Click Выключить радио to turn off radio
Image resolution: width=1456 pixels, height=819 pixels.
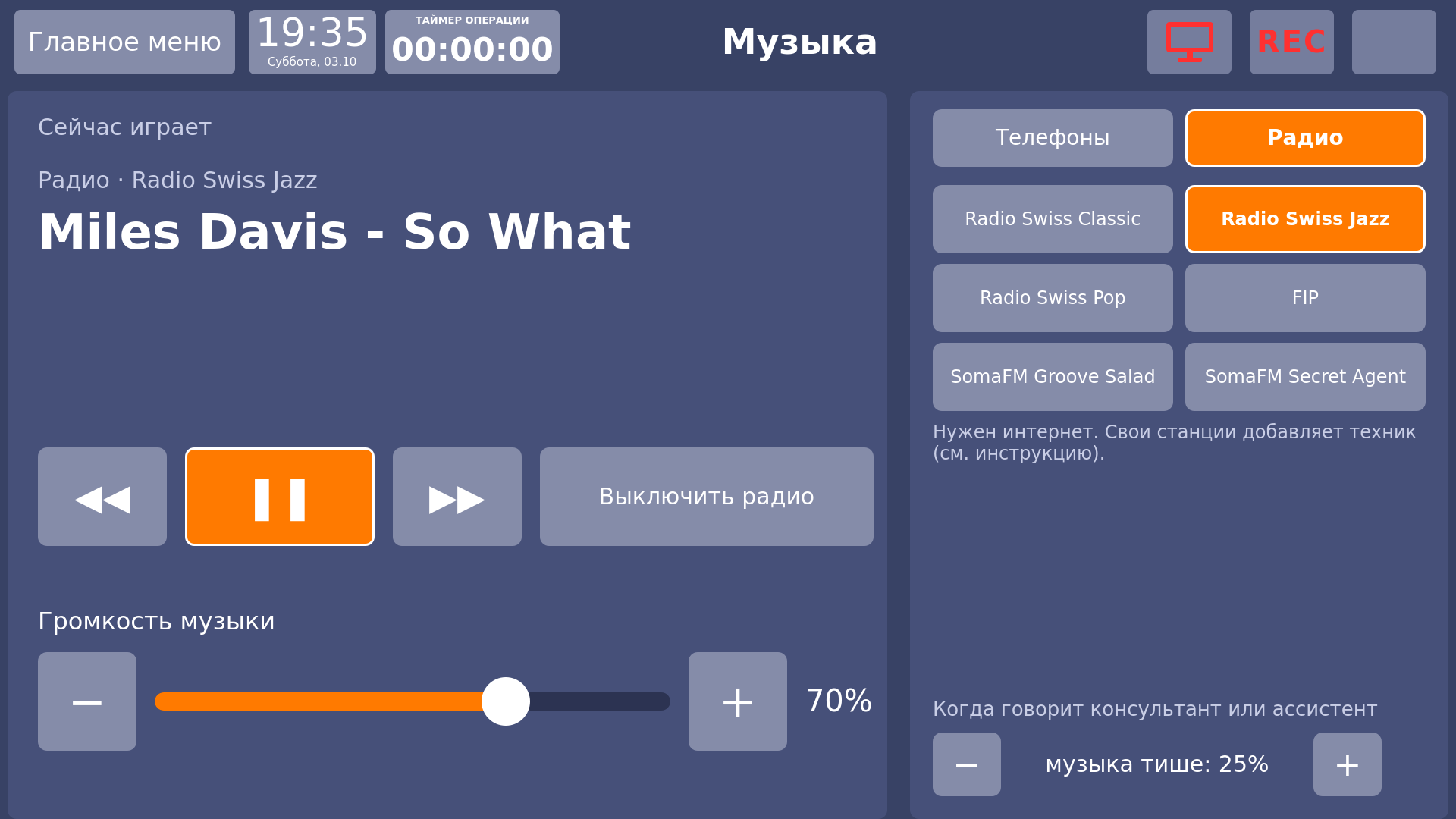(707, 497)
